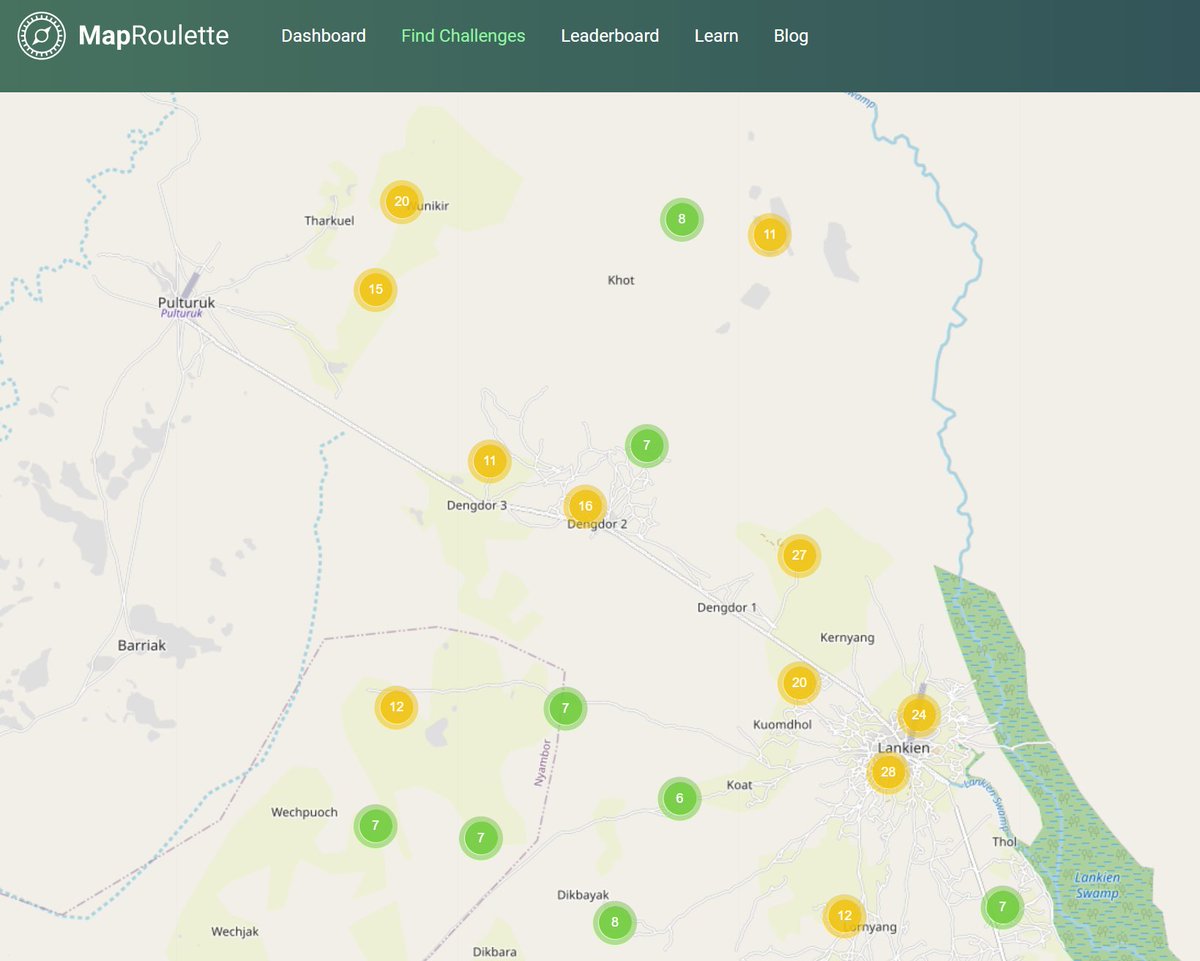Open the green cluster of 6 near Koat

click(679, 798)
